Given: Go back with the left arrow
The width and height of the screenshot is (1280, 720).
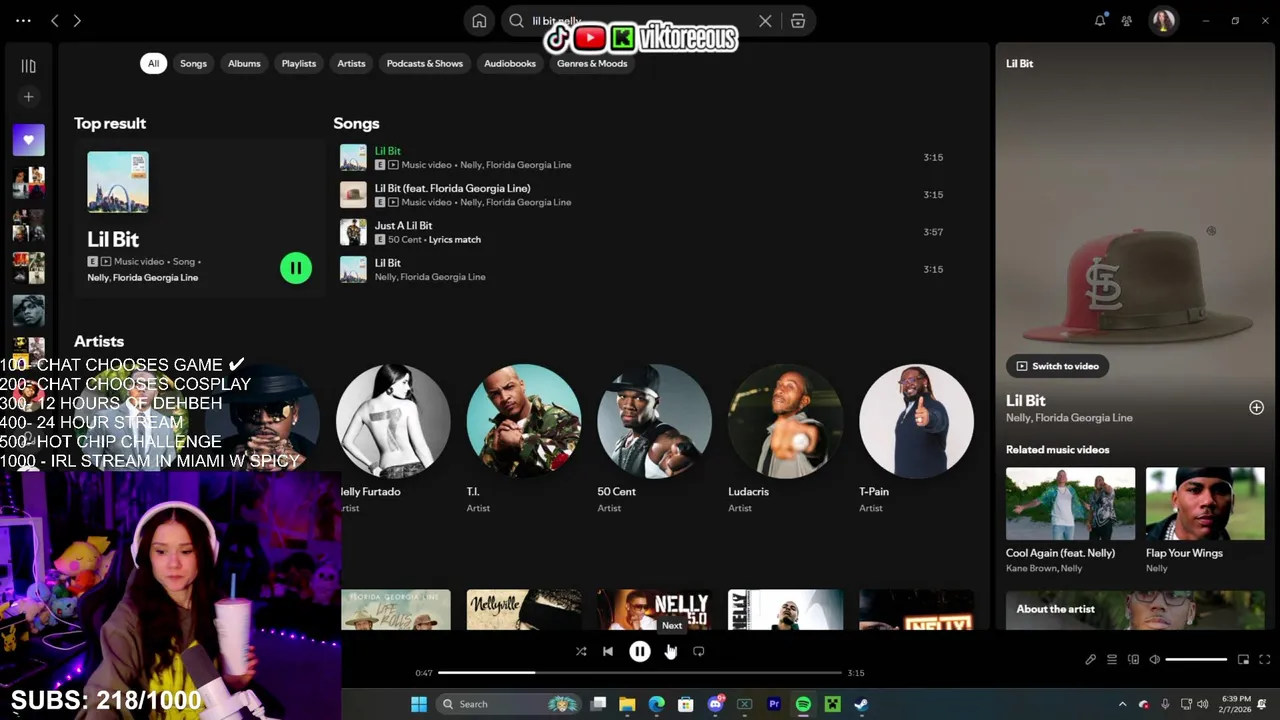Looking at the screenshot, I should [55, 20].
